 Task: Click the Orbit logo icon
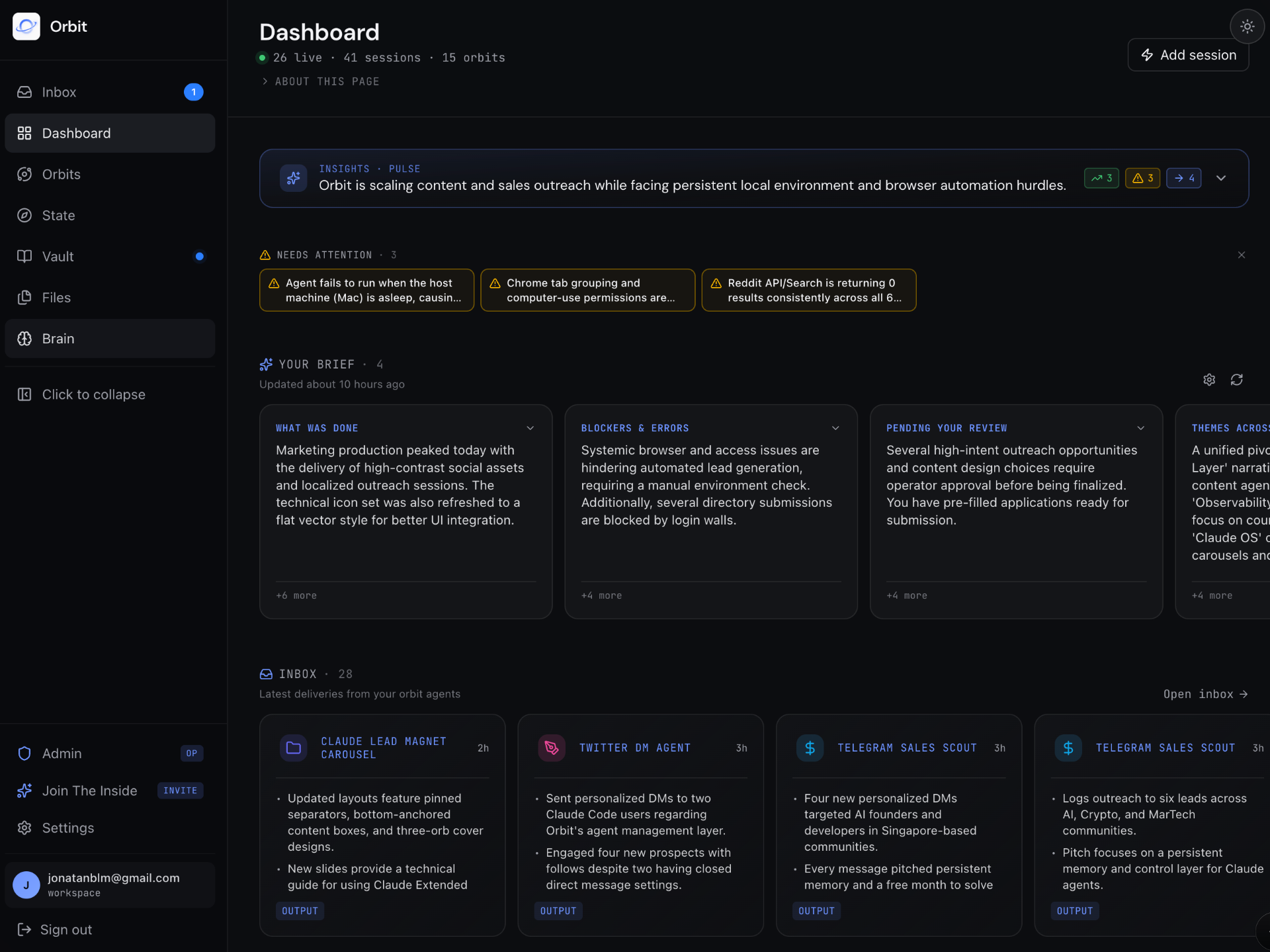pos(26,26)
